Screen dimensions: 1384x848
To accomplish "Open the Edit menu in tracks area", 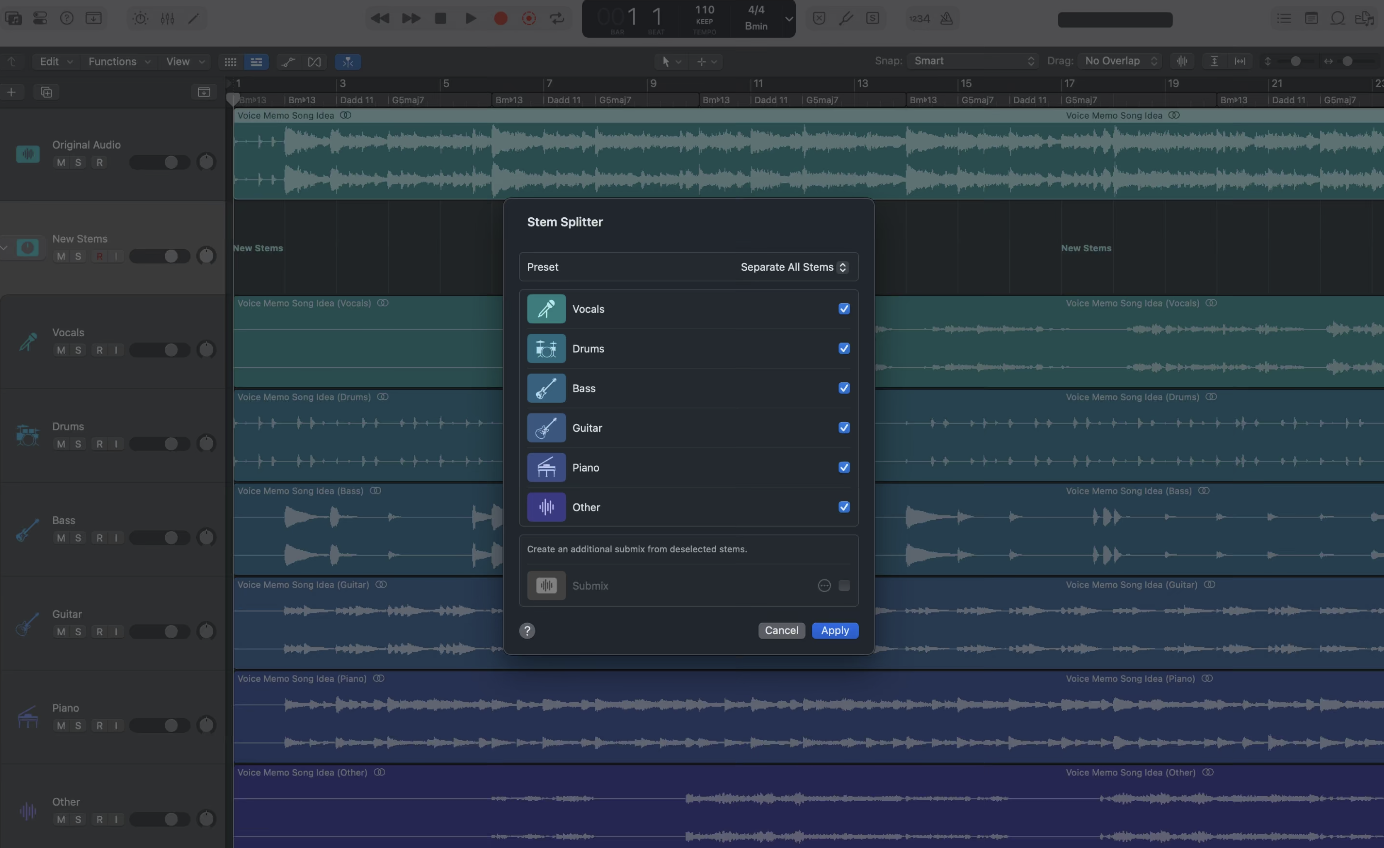I will [x=54, y=61].
